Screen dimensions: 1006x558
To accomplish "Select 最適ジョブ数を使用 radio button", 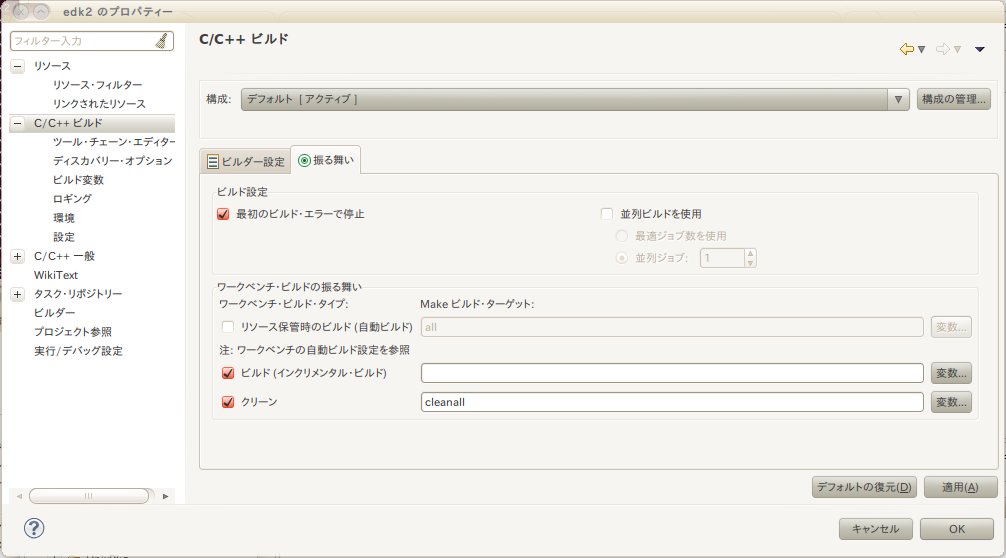I will [621, 236].
